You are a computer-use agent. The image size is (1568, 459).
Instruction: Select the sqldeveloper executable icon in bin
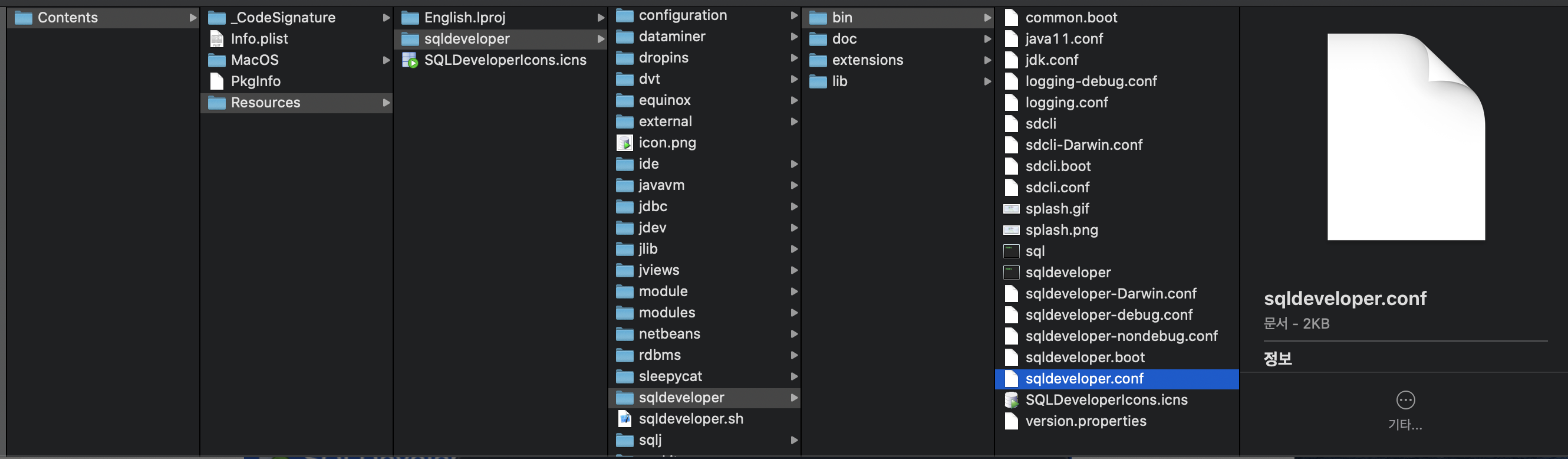[x=1011, y=273]
